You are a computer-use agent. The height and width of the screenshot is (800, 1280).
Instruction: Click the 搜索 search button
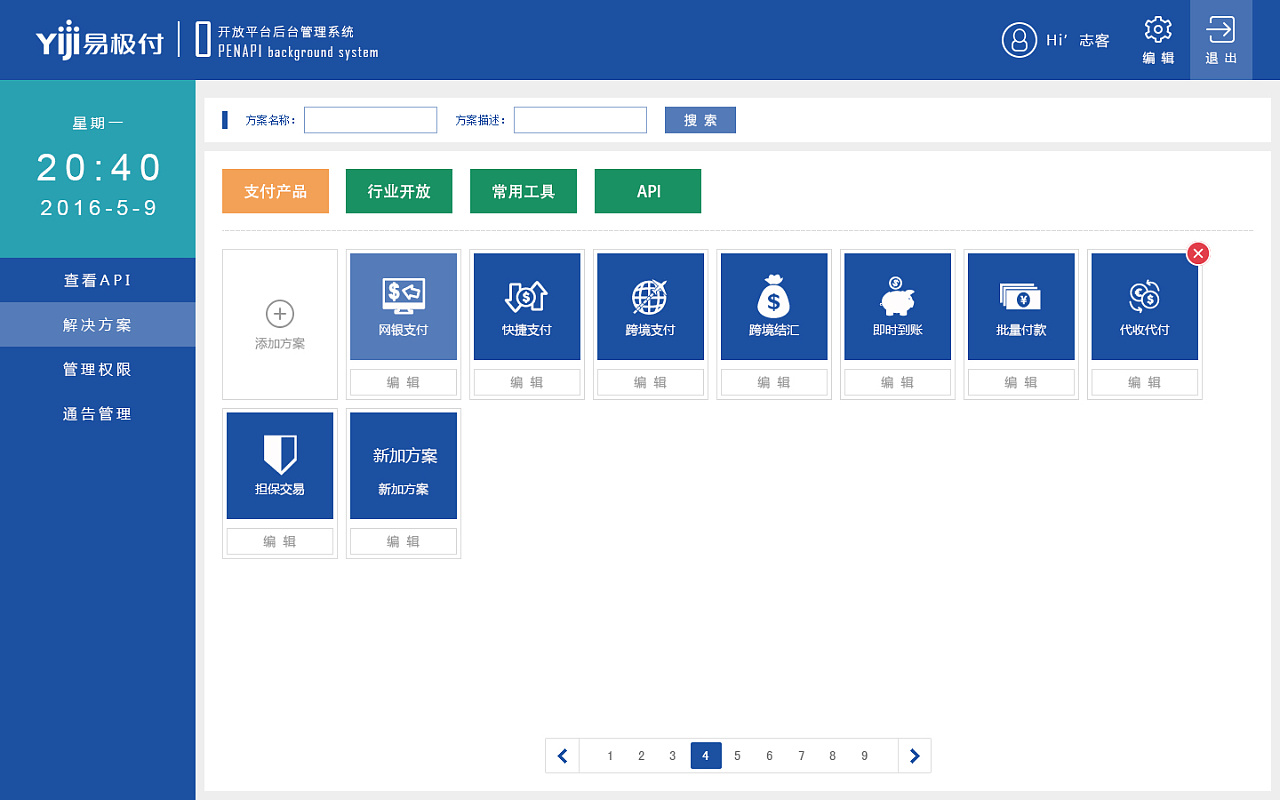click(x=700, y=120)
